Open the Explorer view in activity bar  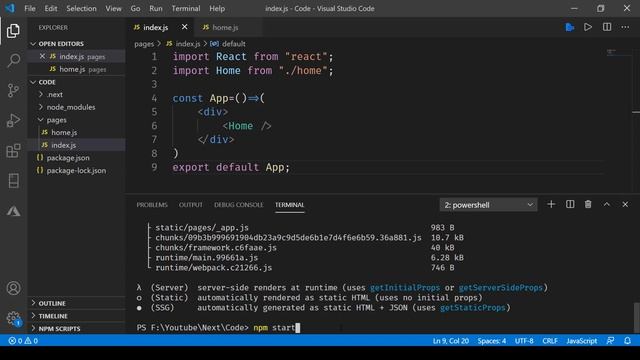(13, 31)
